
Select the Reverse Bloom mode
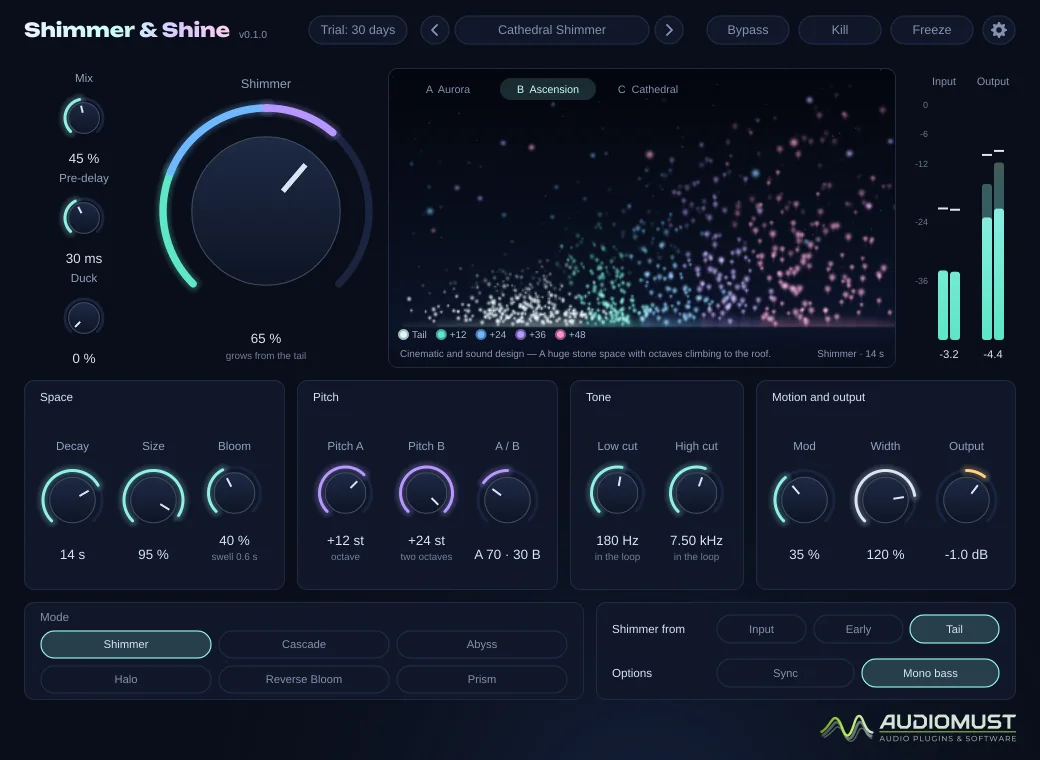click(304, 679)
